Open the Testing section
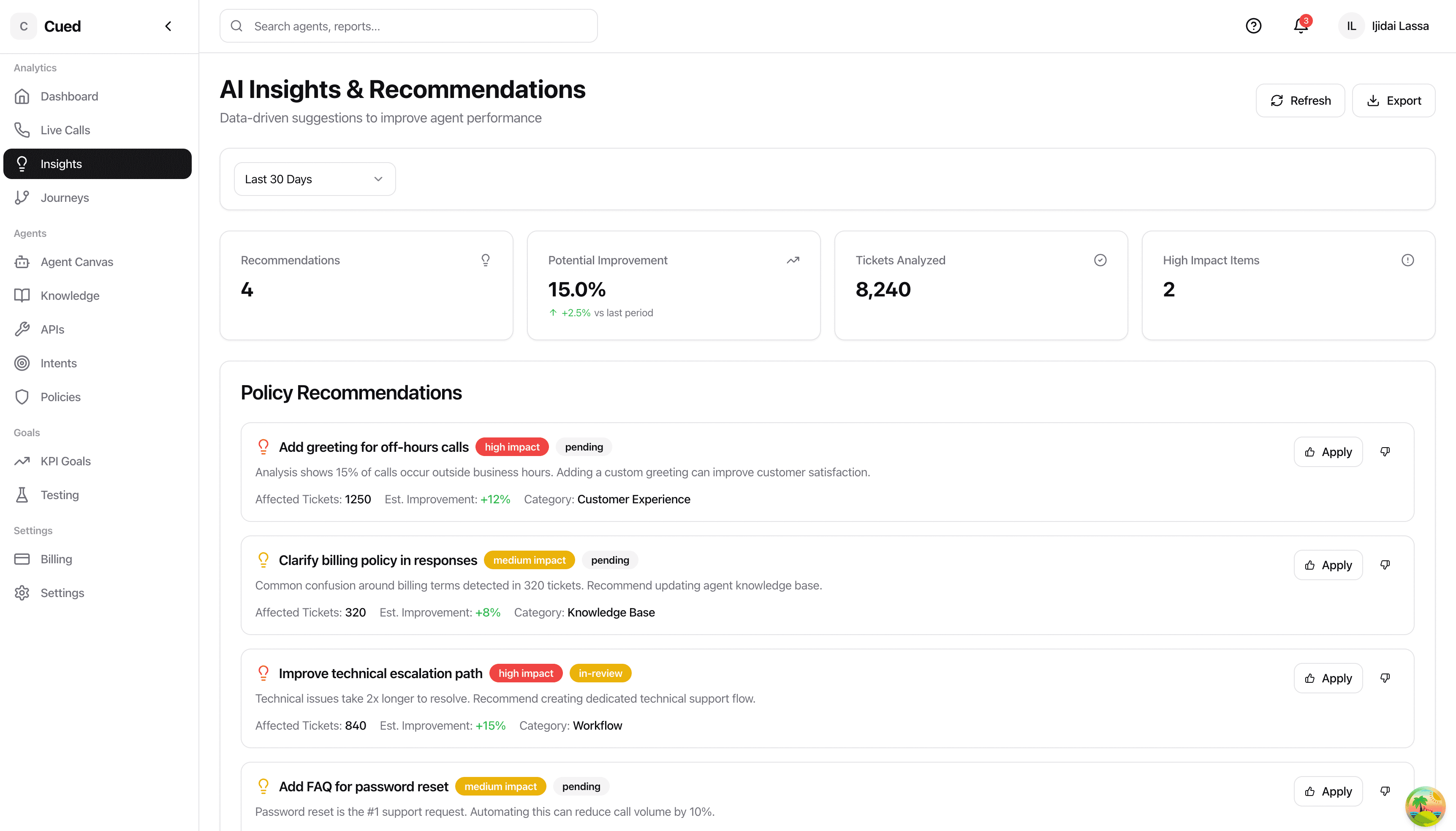 click(x=60, y=494)
